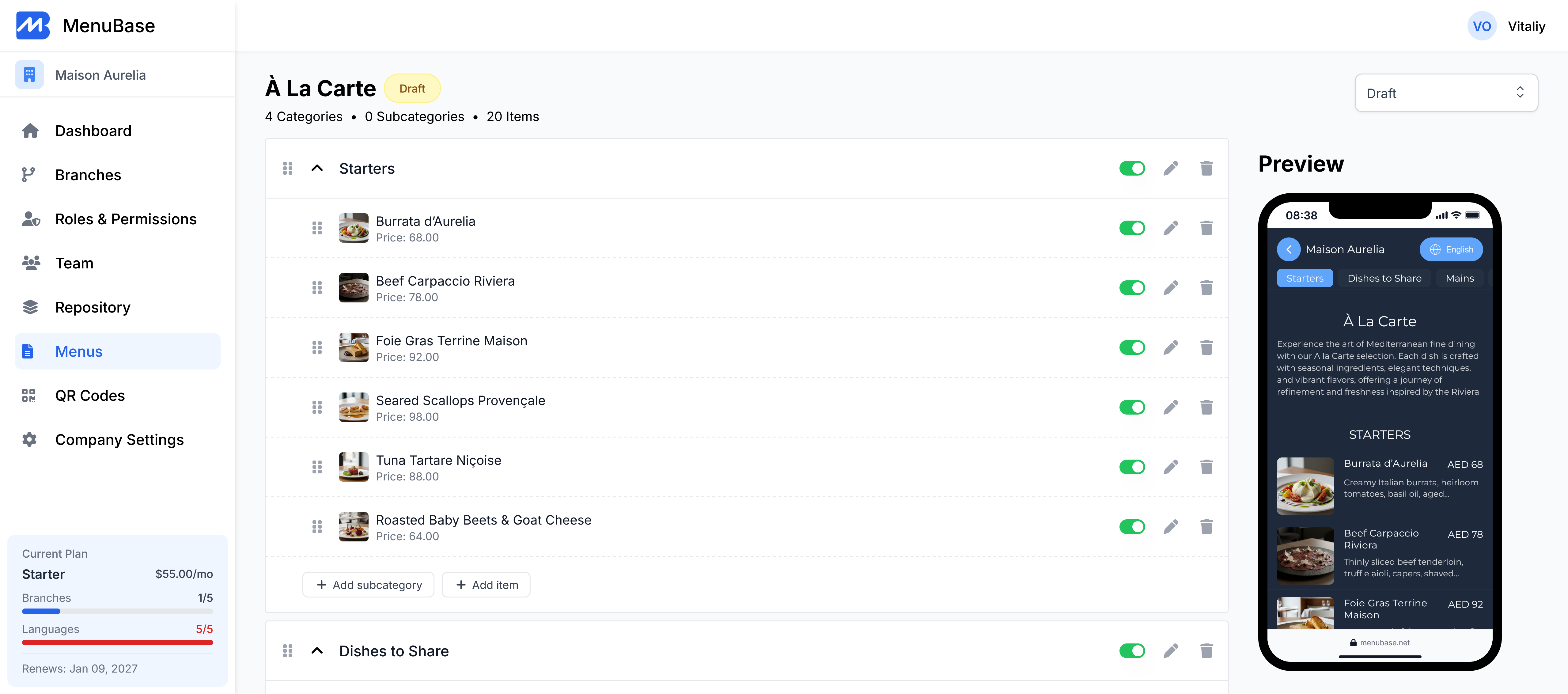Screen dimensions: 1568x694
Task: Collapse the Dishes to Share section
Action: [x=317, y=650]
